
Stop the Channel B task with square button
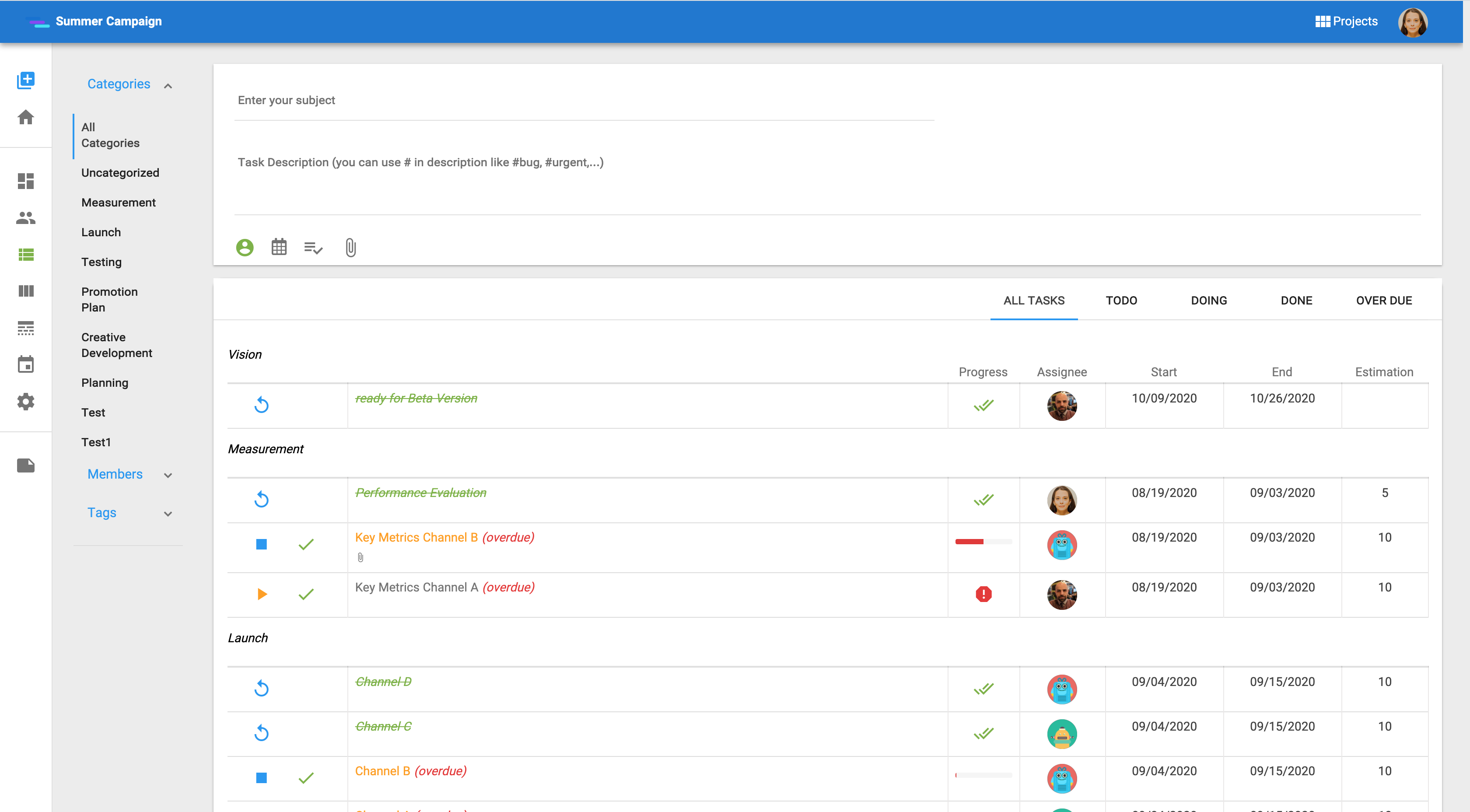pos(261,778)
